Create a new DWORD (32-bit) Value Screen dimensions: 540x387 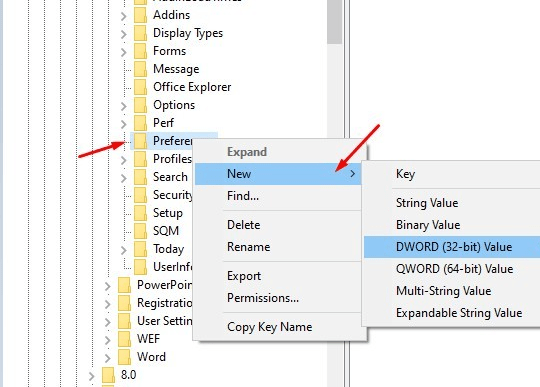(452, 247)
